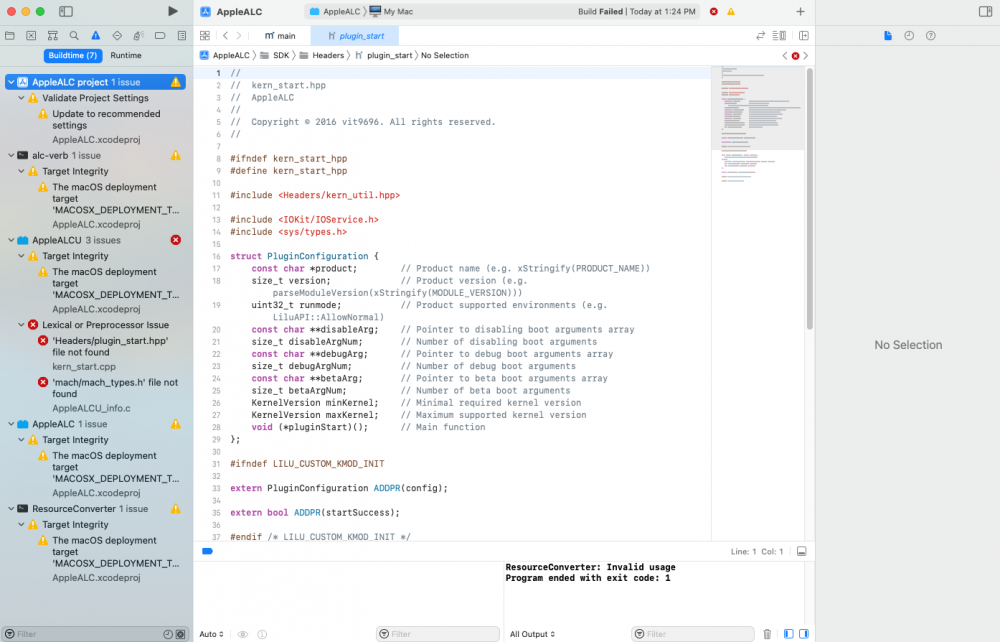This screenshot has width=1000, height=642.
Task: Collapse Validate Project Settings group
Action: pos(21,98)
